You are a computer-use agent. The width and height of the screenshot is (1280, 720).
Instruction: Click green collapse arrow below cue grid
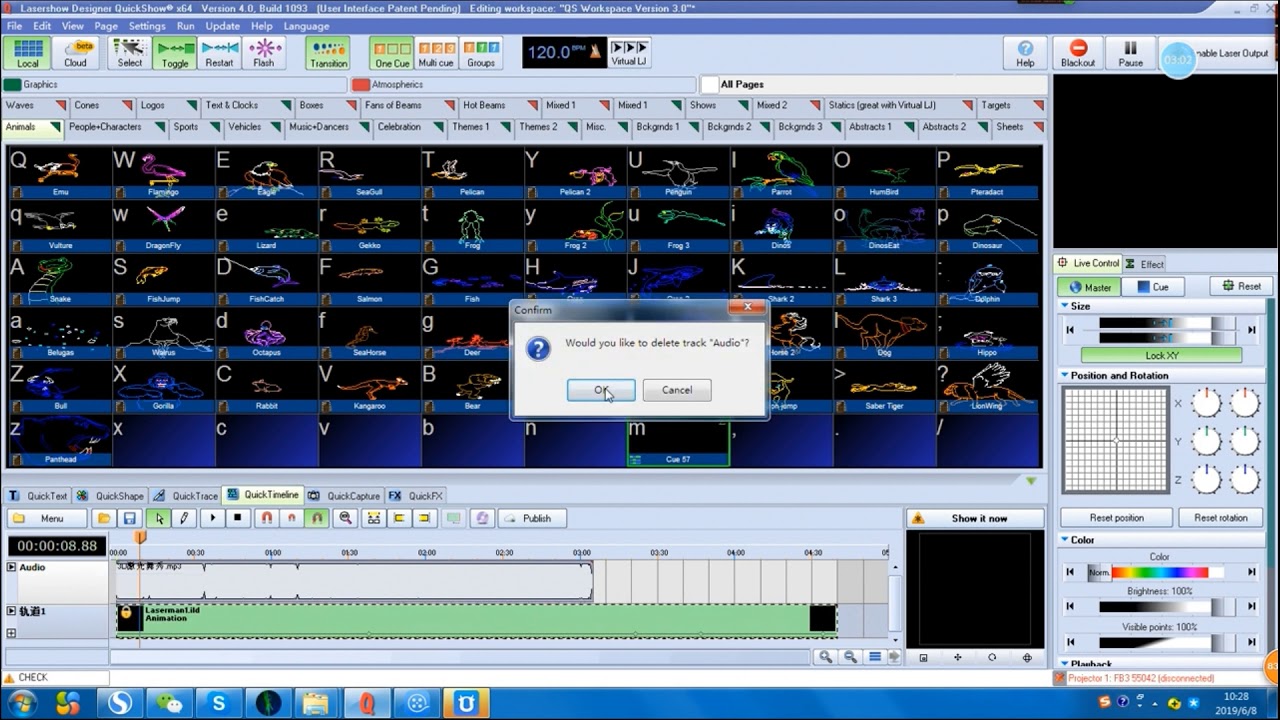(x=1031, y=481)
